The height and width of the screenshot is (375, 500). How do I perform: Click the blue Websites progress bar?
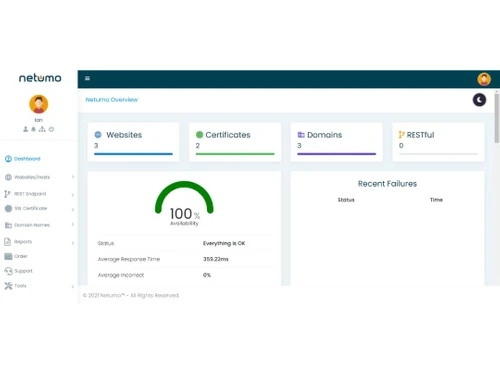click(133, 154)
